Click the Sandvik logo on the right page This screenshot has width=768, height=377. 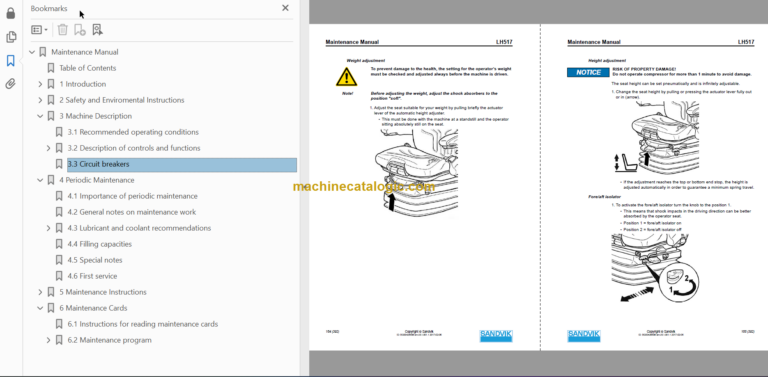583,335
